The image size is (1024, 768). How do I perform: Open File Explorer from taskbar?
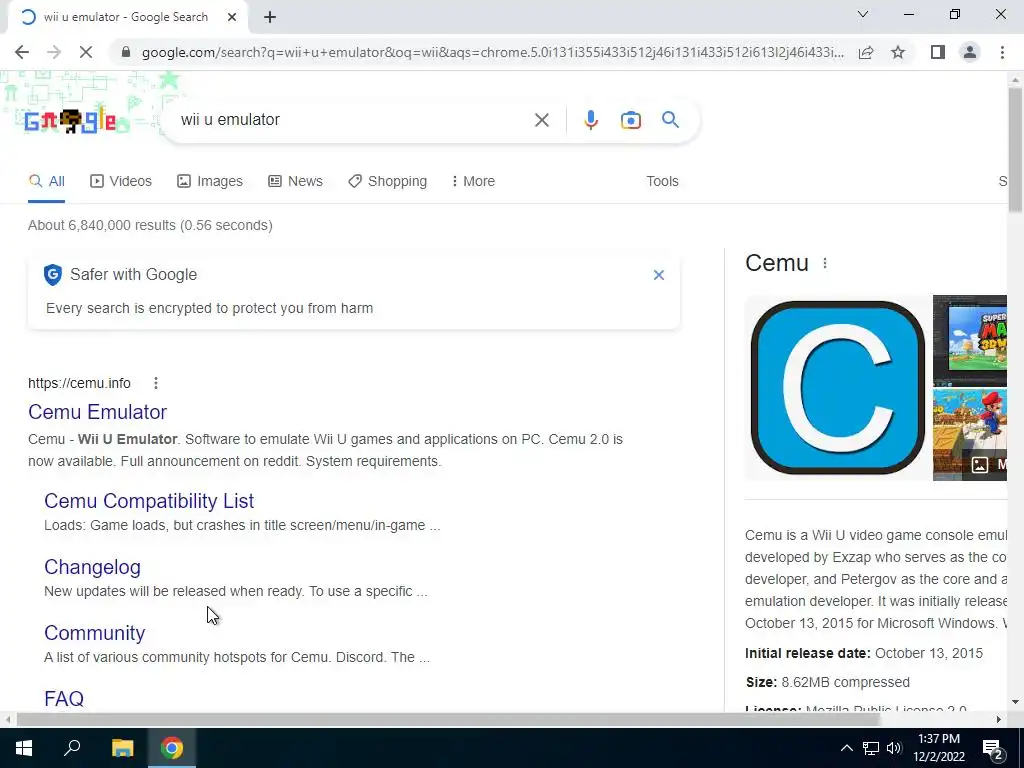[122, 748]
